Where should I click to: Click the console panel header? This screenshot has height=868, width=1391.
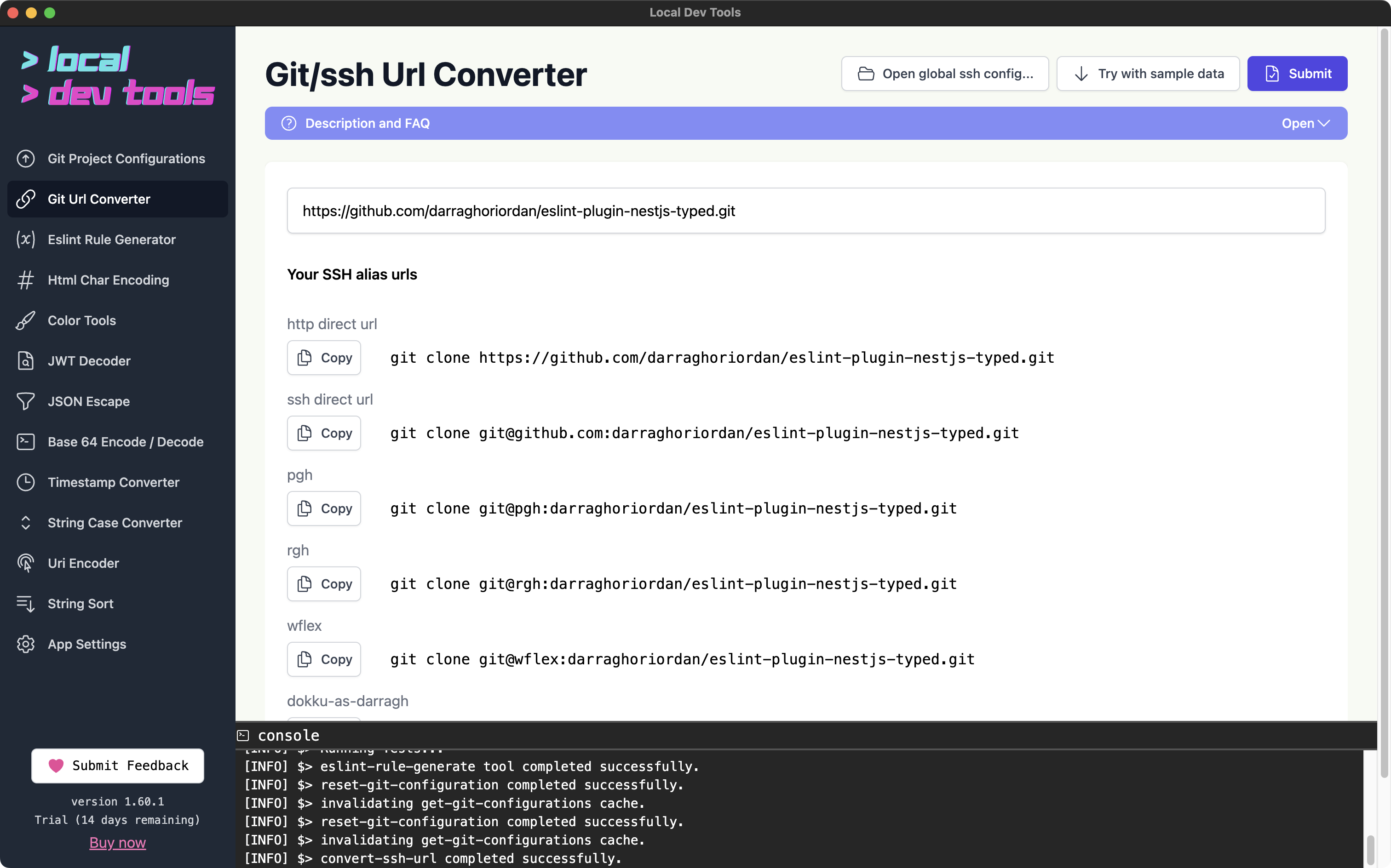(x=806, y=736)
